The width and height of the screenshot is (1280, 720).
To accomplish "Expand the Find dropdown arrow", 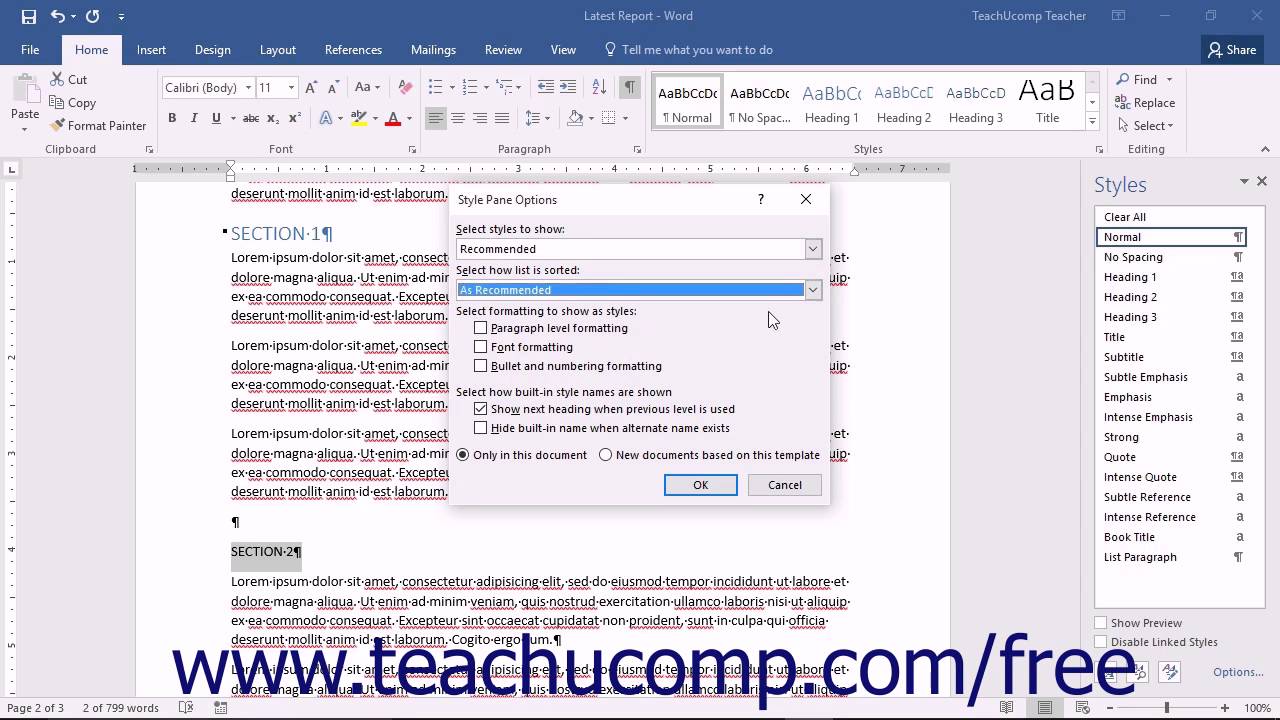I will coord(1169,80).
